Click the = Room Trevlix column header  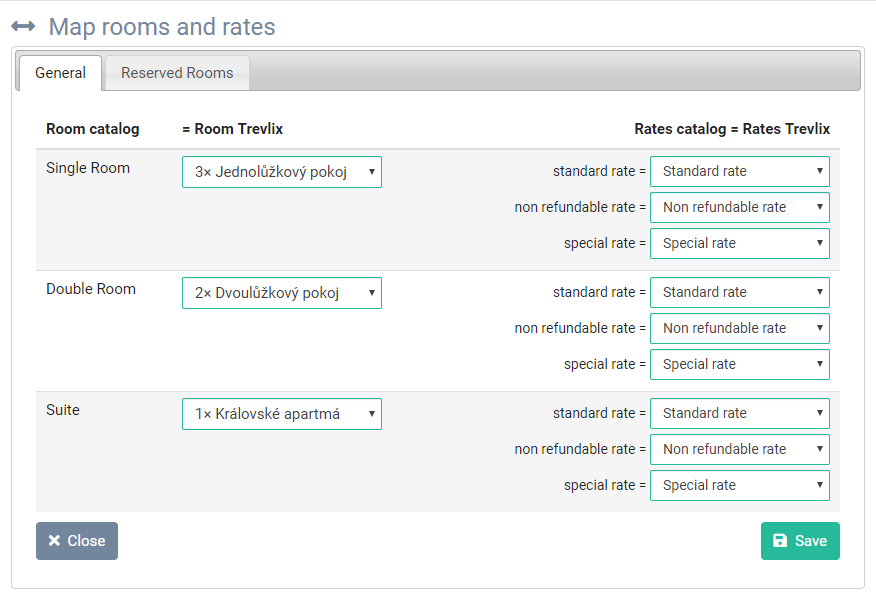232,129
